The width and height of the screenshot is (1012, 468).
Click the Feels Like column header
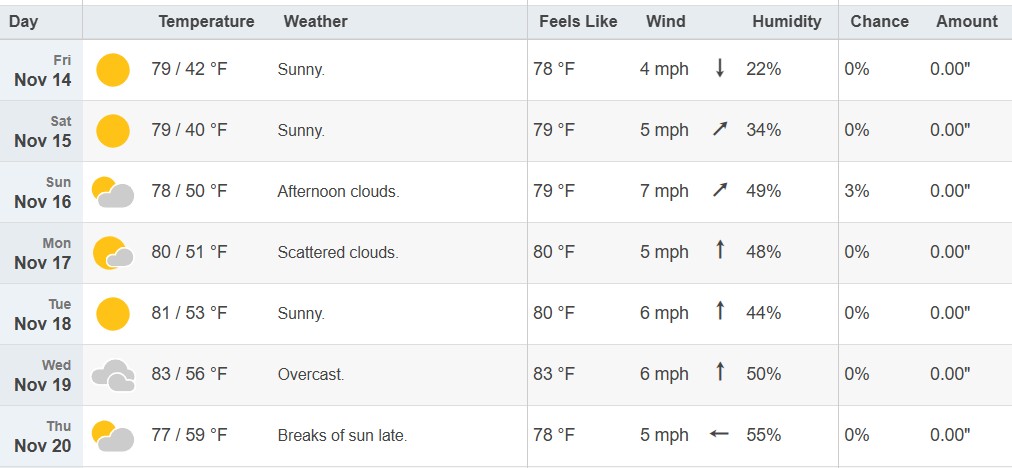click(578, 21)
